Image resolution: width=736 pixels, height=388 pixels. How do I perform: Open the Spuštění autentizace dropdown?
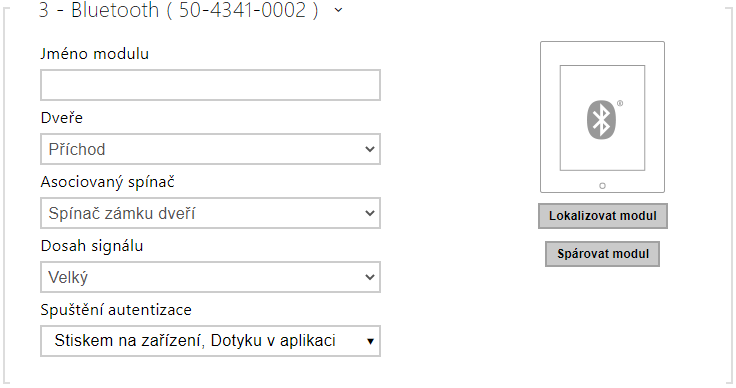tap(210, 341)
